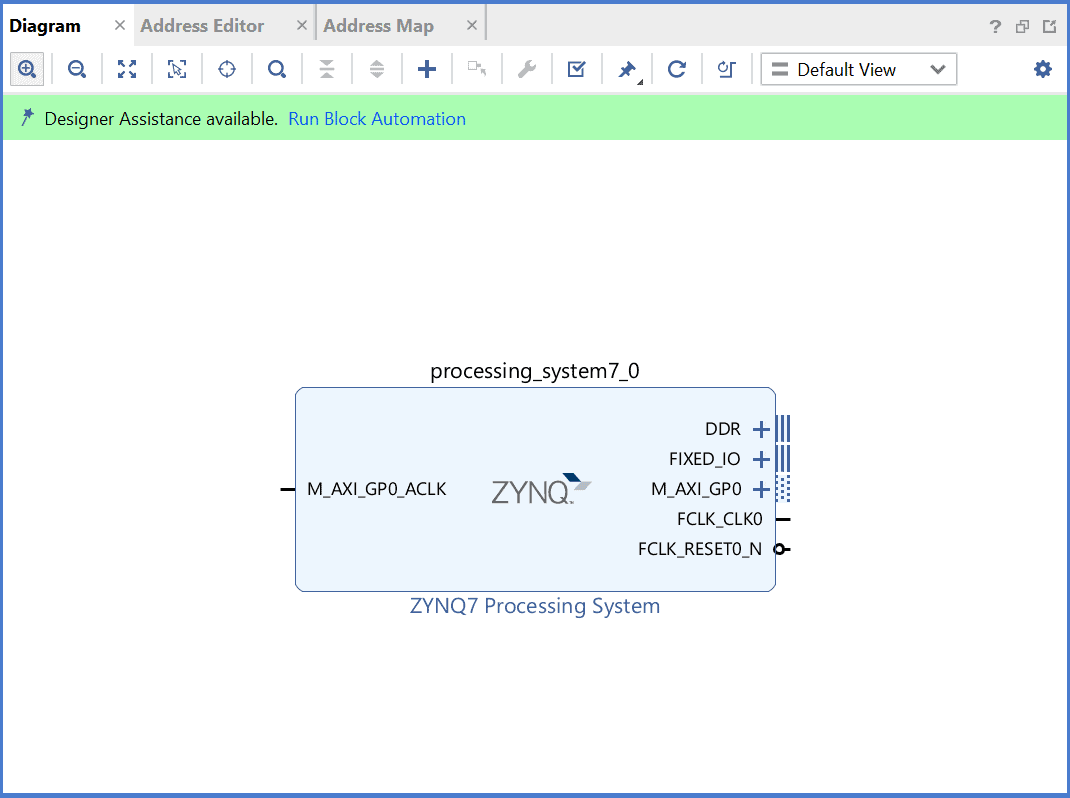Validate design with the checkmark icon
Viewport: 1070px width, 798px height.
(x=576, y=69)
